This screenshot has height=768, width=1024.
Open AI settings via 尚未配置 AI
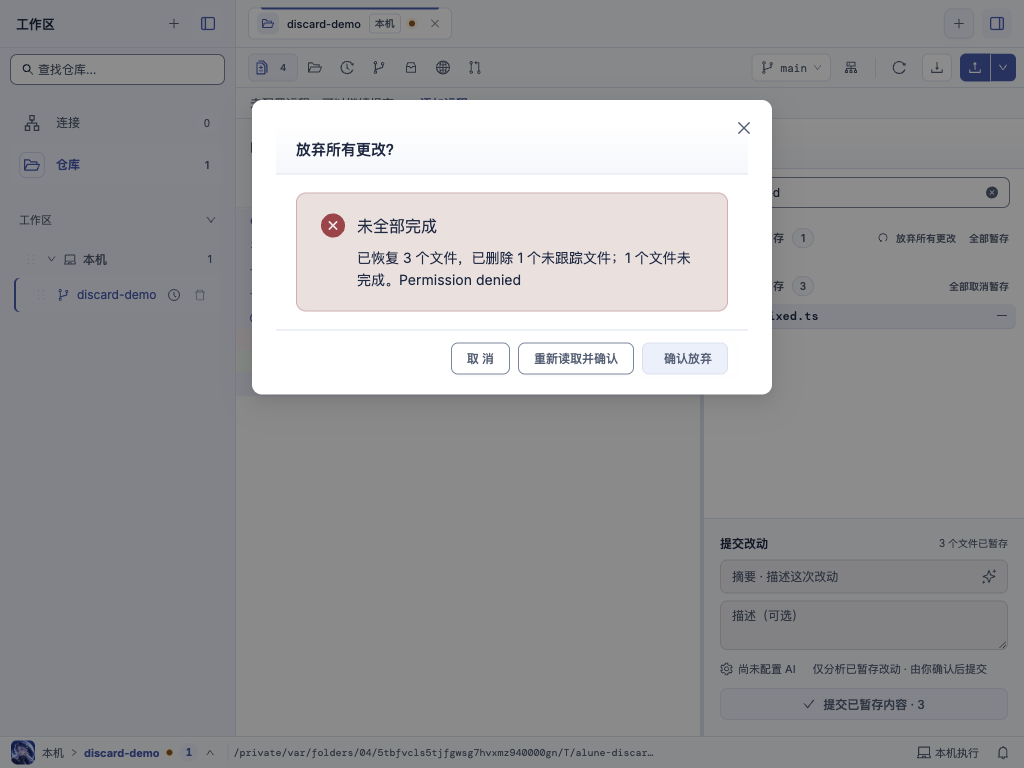758,669
